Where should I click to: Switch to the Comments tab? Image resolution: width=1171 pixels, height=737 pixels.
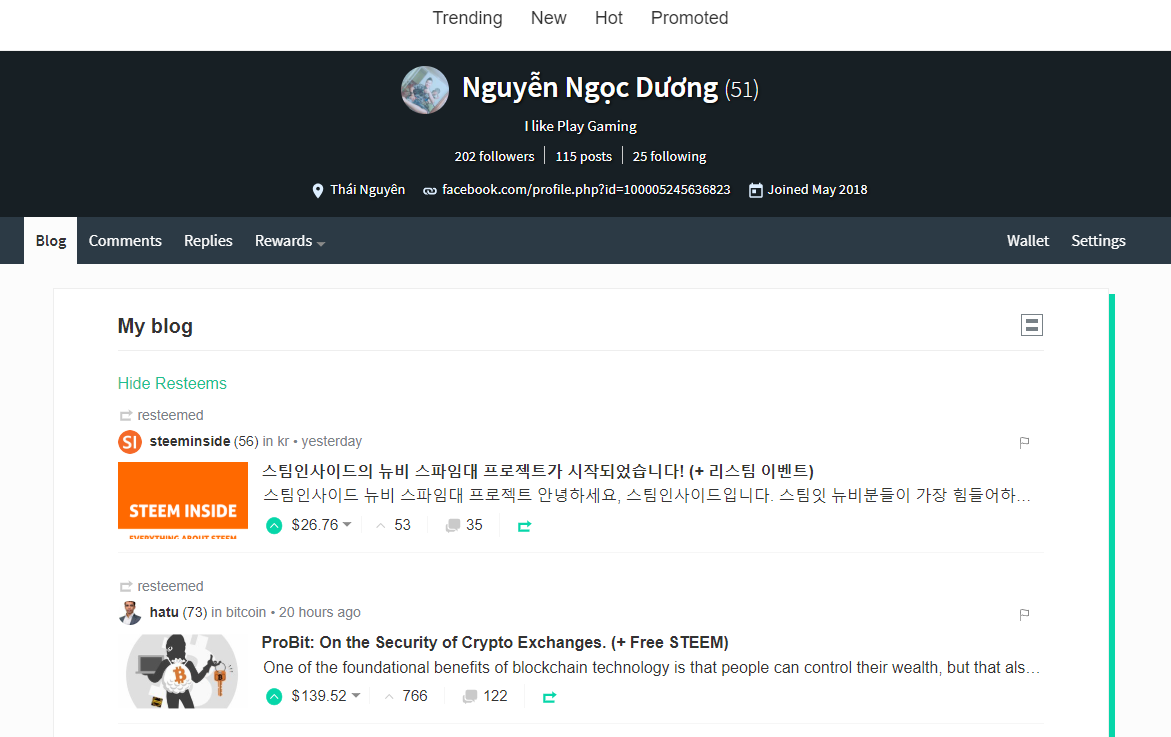coord(125,240)
